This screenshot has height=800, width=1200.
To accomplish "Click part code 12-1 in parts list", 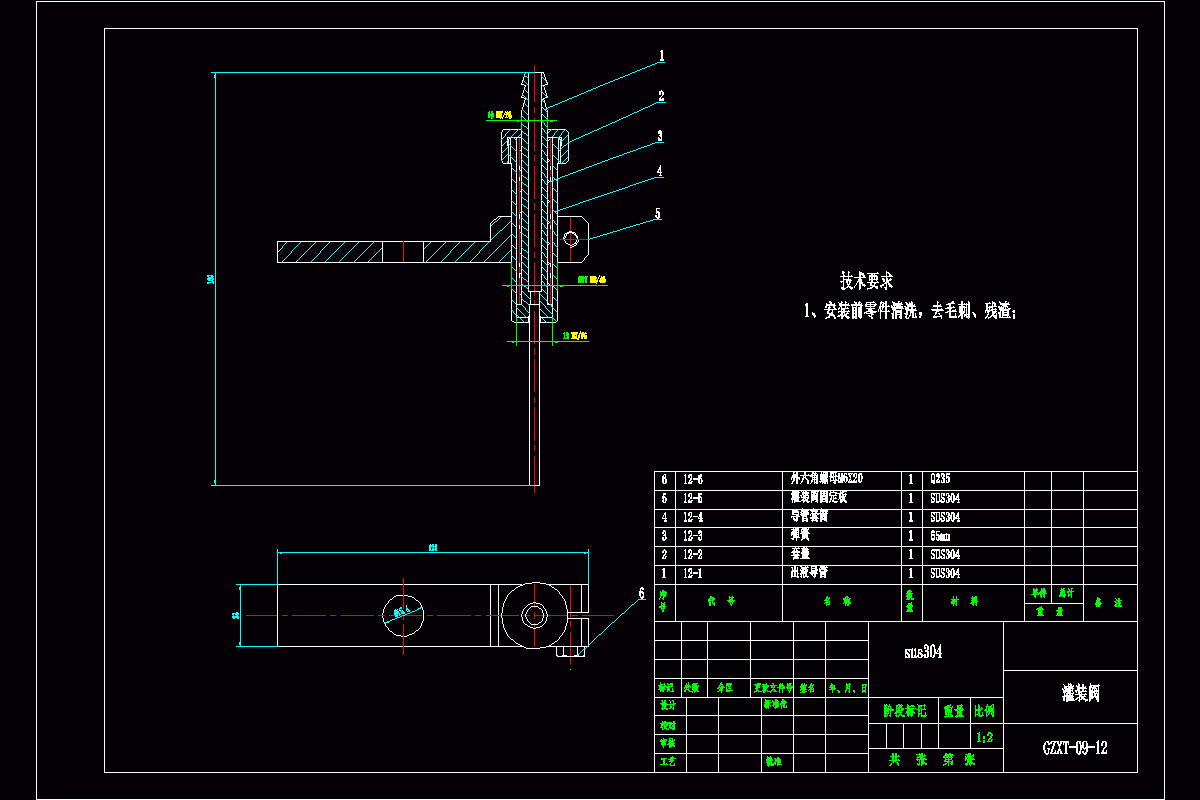I will (693, 573).
